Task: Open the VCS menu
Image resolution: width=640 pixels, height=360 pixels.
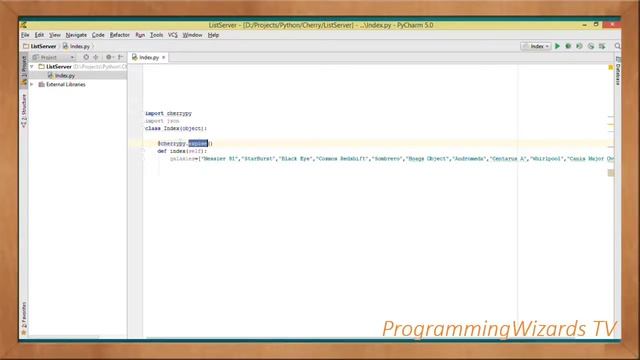Action: (173, 35)
